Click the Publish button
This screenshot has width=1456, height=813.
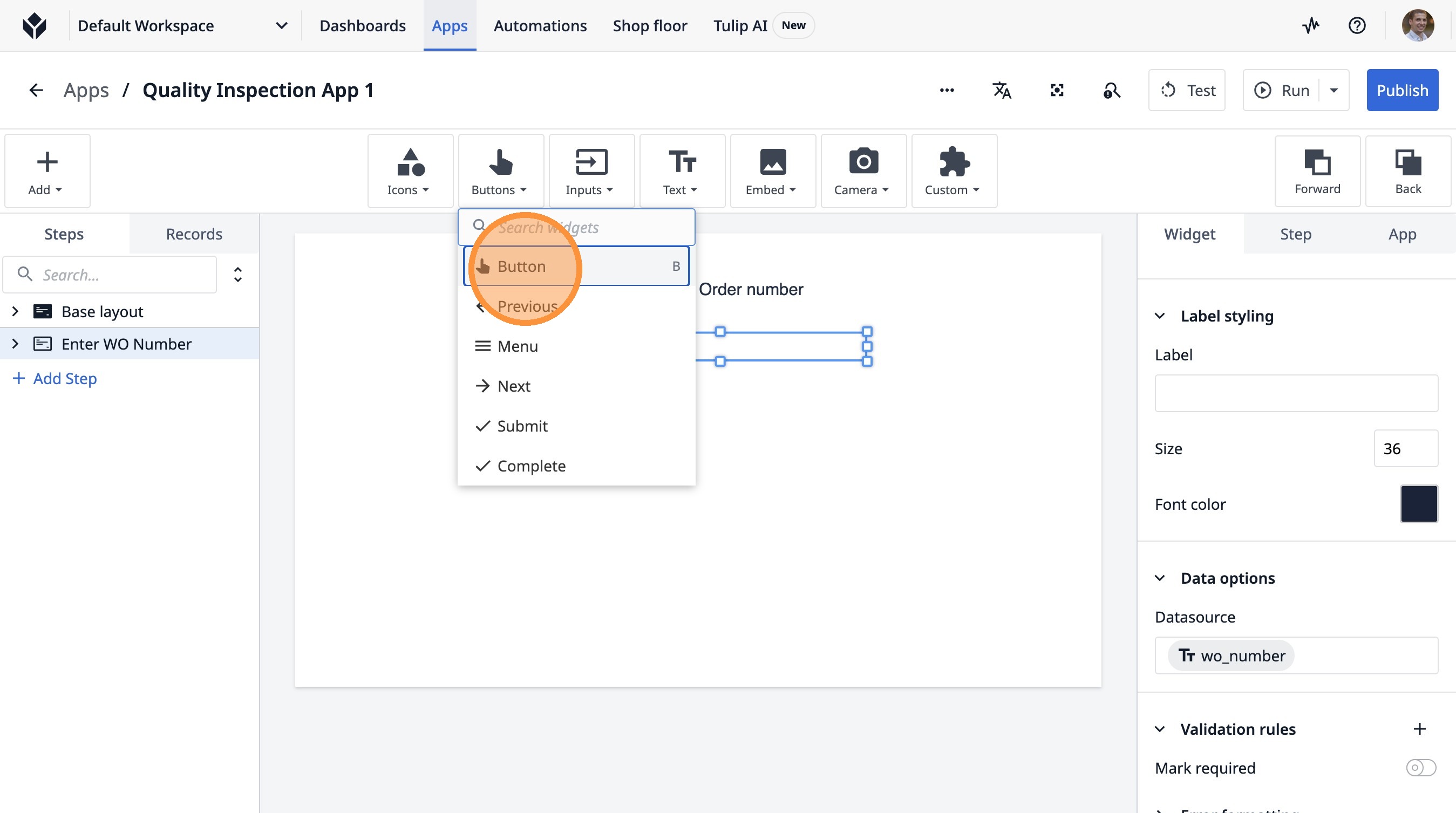(1401, 91)
